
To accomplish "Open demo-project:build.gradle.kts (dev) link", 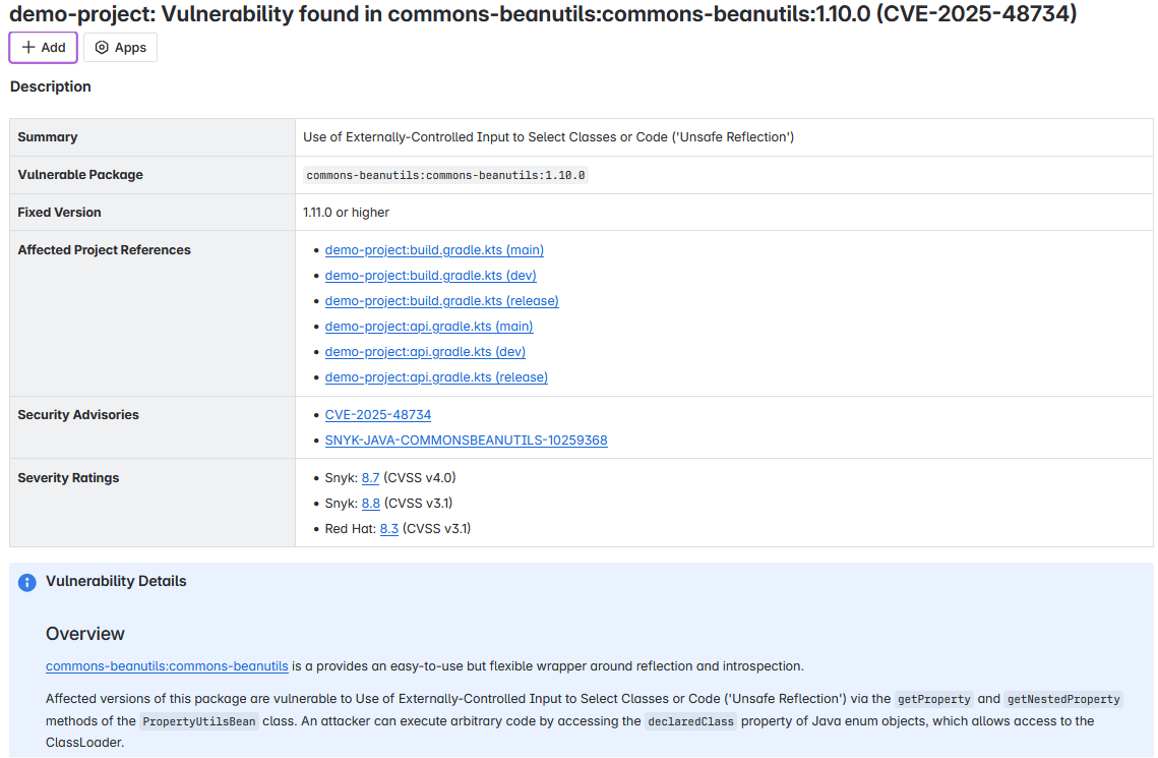I will [430, 275].
